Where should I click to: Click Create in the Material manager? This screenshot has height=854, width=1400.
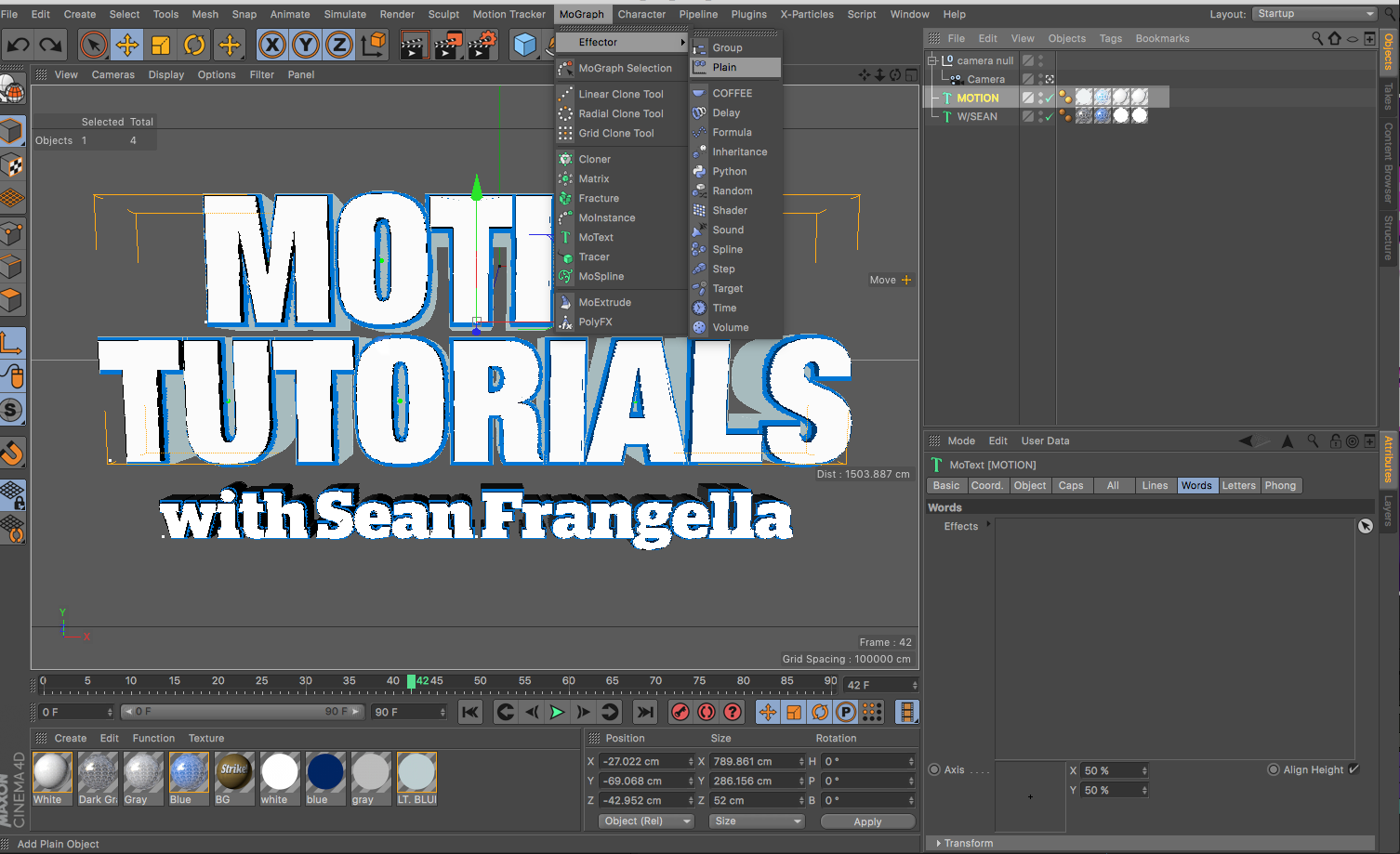pos(71,738)
